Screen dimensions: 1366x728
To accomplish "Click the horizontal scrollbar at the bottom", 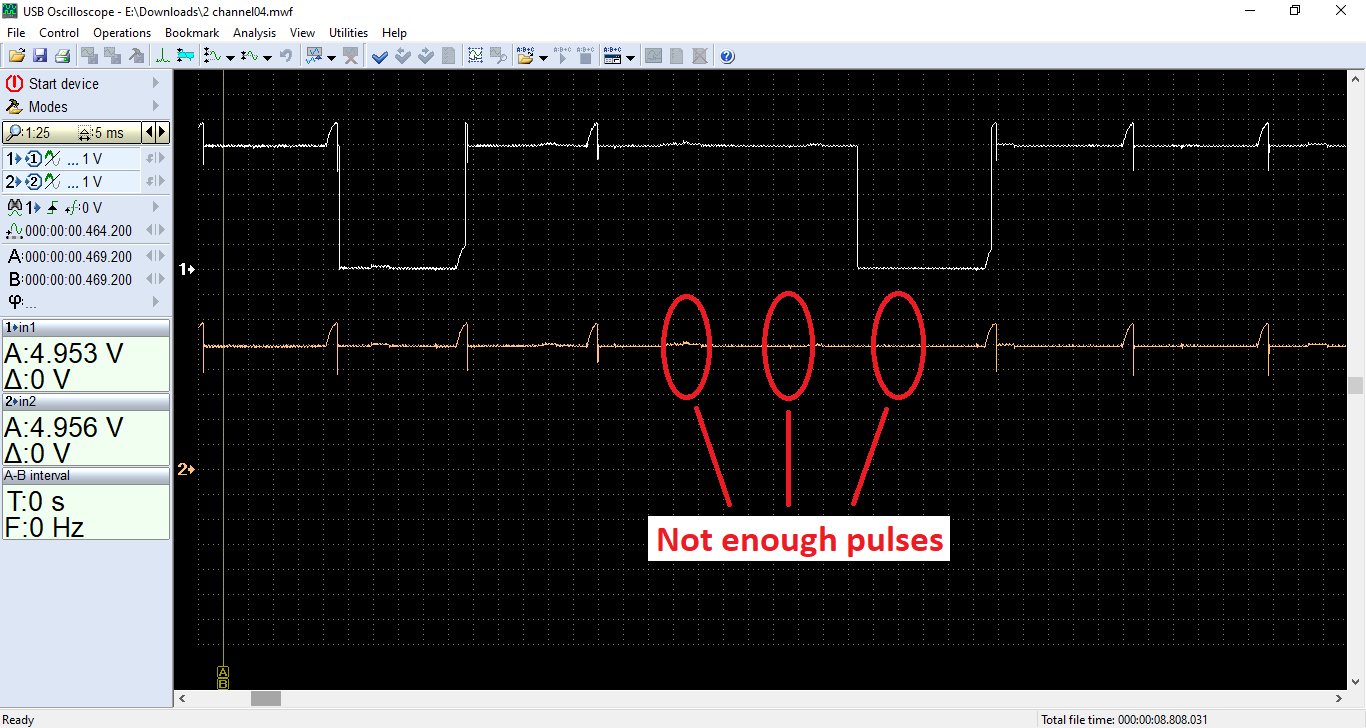I will (266, 699).
